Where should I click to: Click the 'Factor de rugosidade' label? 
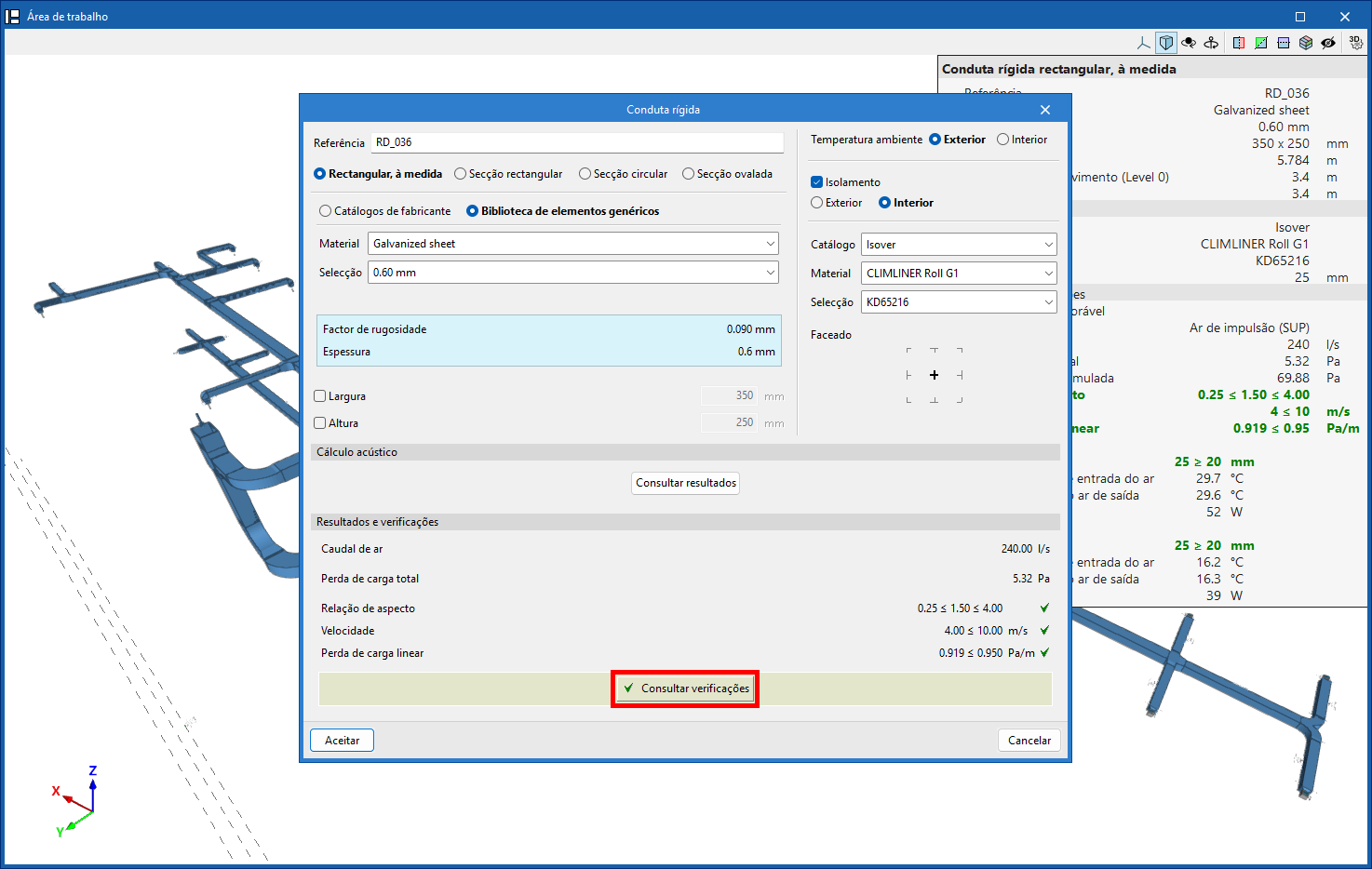pyautogui.click(x=374, y=329)
